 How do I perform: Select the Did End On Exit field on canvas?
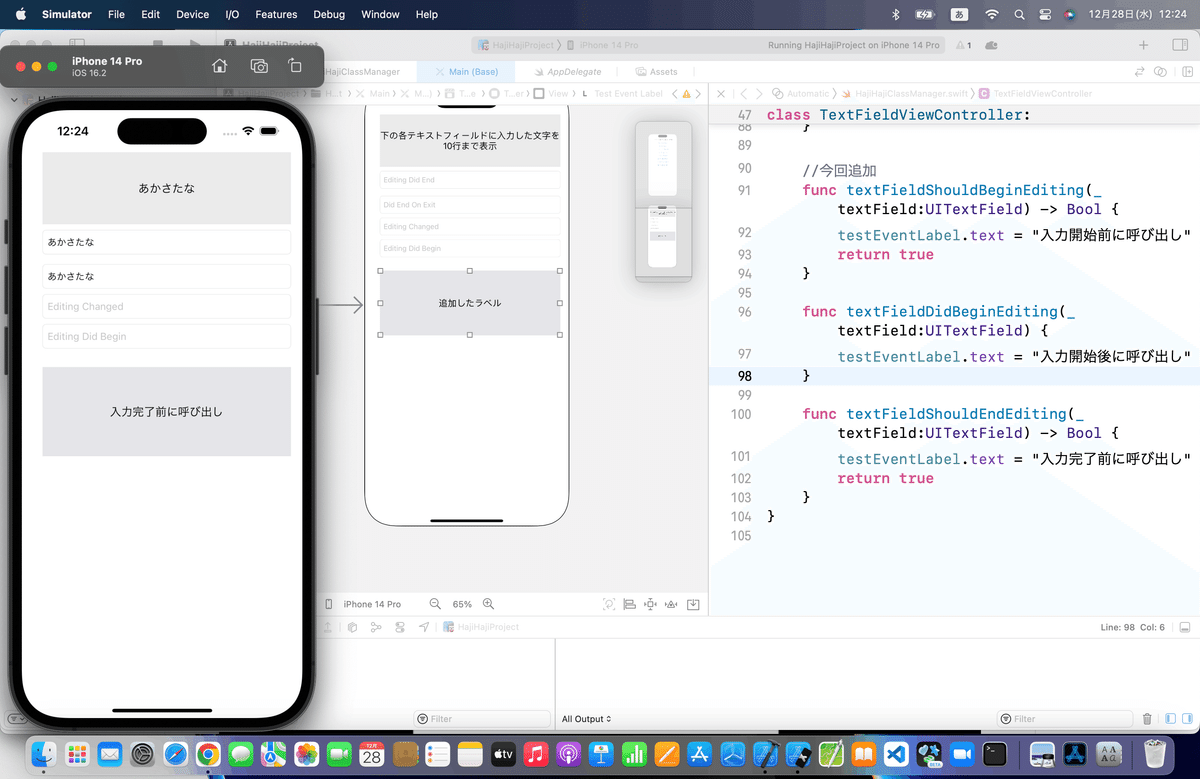(x=470, y=204)
